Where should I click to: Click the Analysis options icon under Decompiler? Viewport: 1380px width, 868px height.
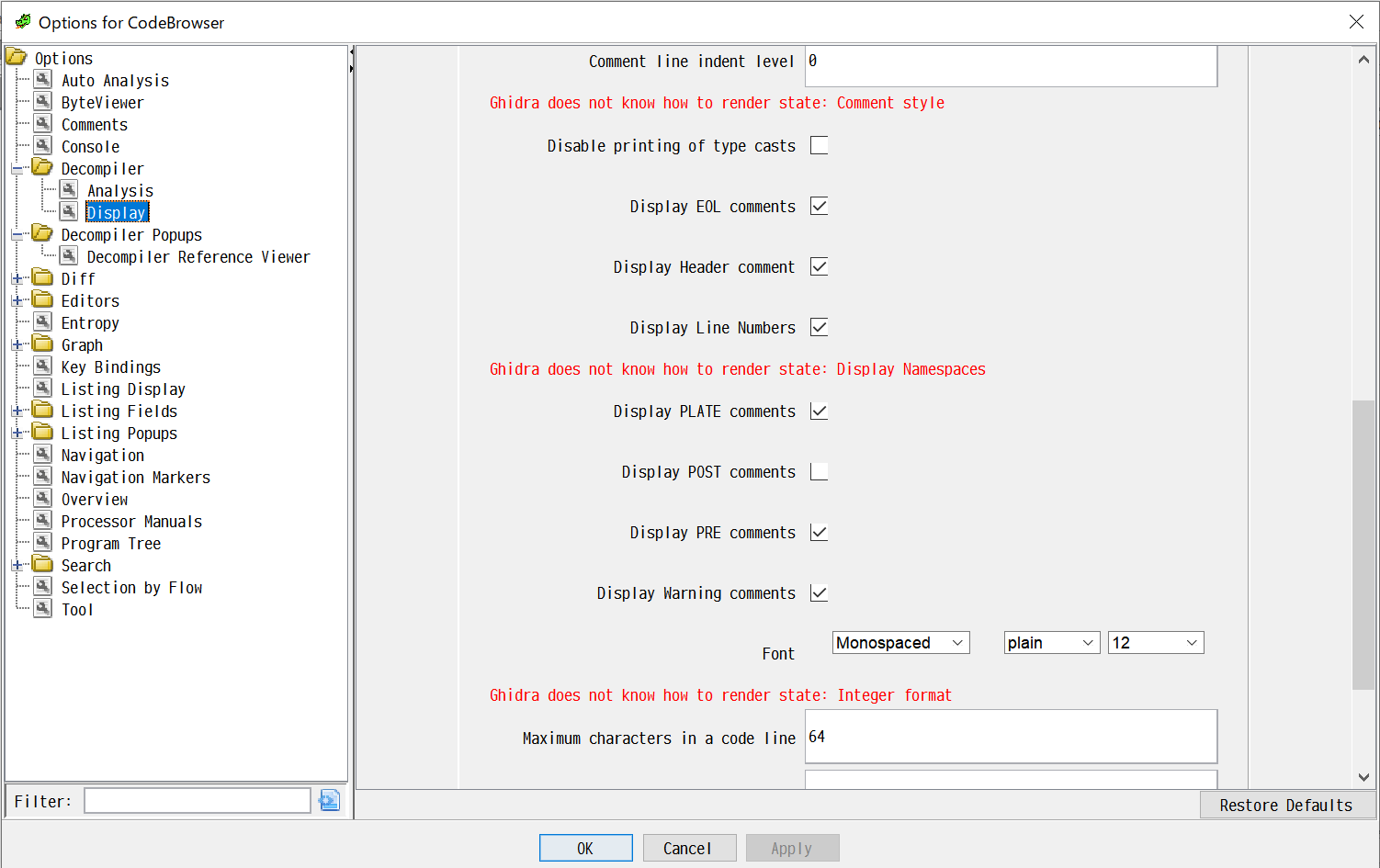[69, 190]
